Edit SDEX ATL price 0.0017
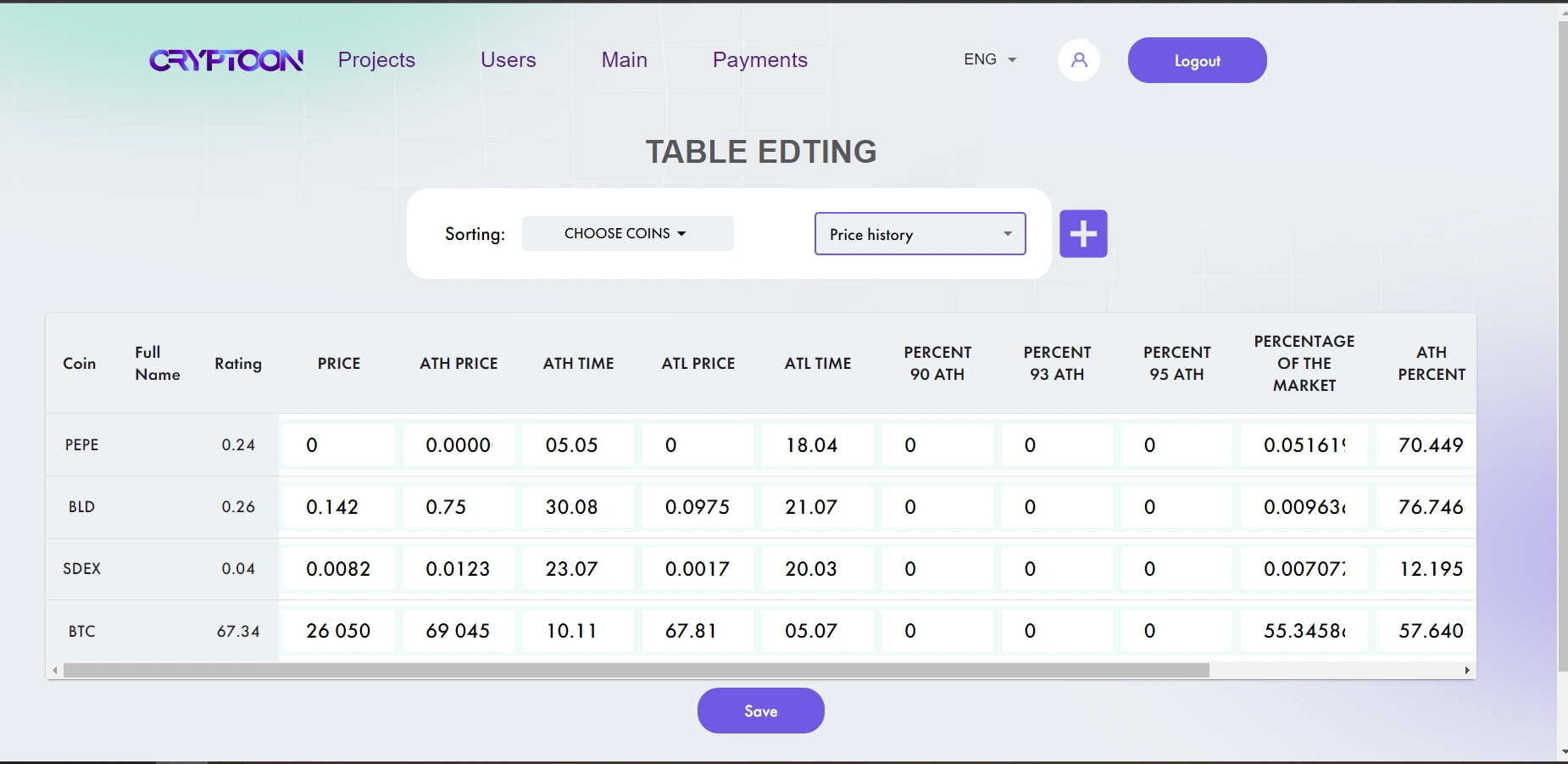 point(698,569)
